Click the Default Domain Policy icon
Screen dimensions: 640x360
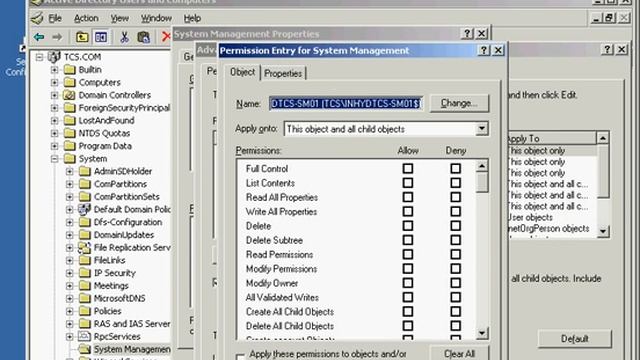[84, 209]
